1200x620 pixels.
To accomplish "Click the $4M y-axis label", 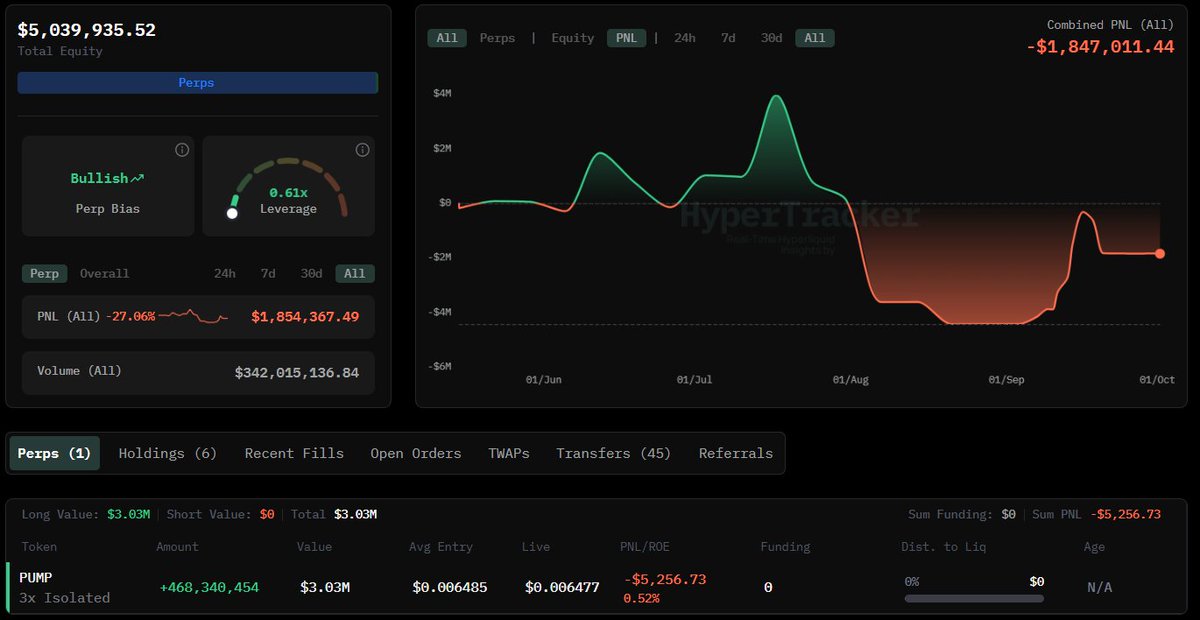I will (442, 93).
